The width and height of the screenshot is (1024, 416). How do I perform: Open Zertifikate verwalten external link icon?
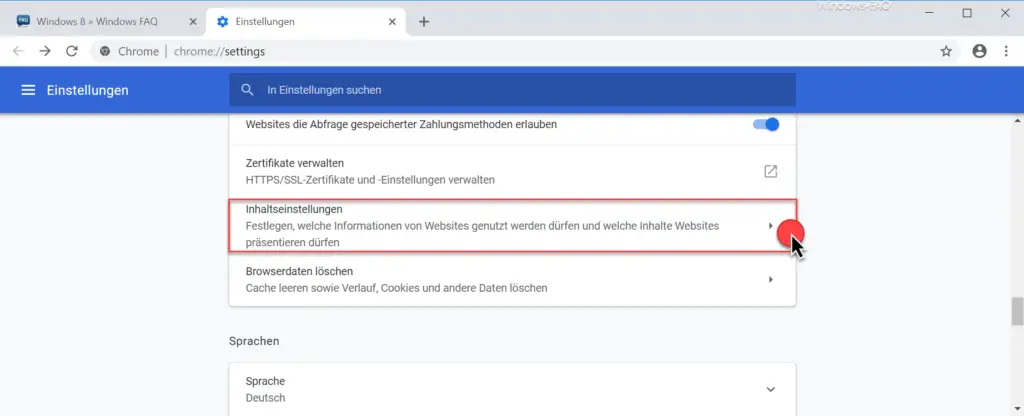click(771, 171)
